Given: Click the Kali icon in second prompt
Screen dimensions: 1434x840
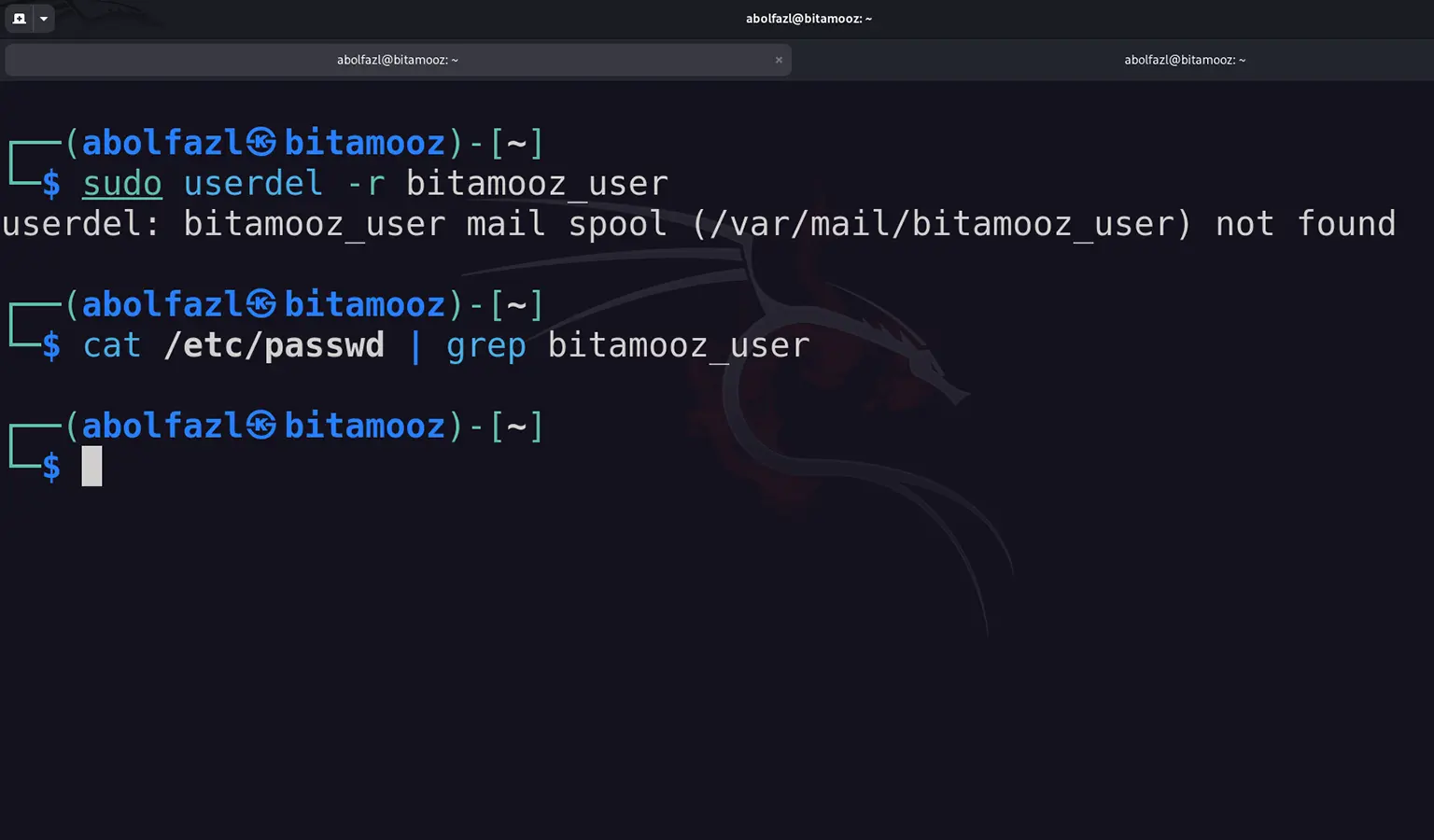Looking at the screenshot, I should click(261, 304).
